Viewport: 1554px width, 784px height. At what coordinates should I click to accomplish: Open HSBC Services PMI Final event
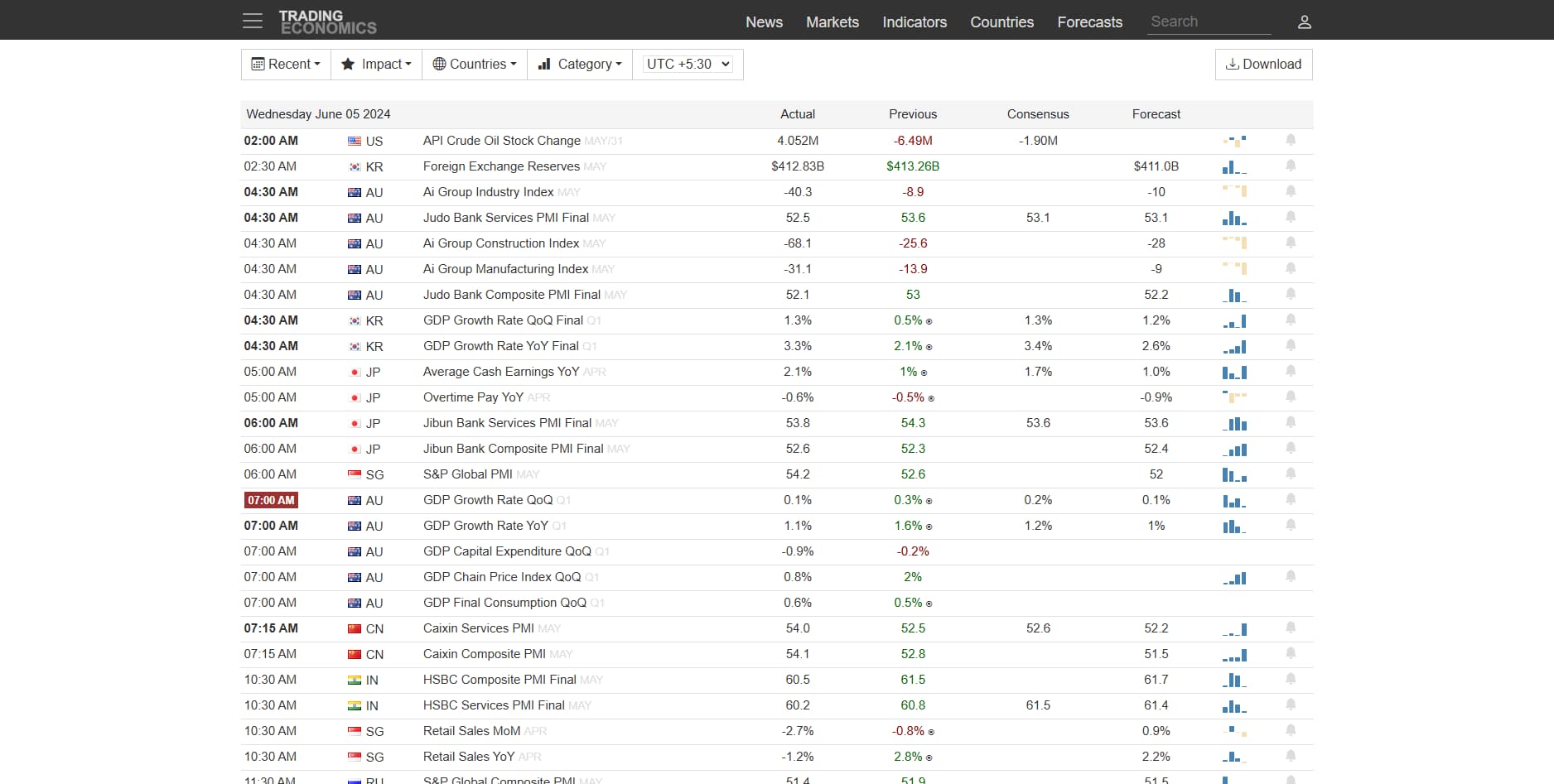(494, 705)
